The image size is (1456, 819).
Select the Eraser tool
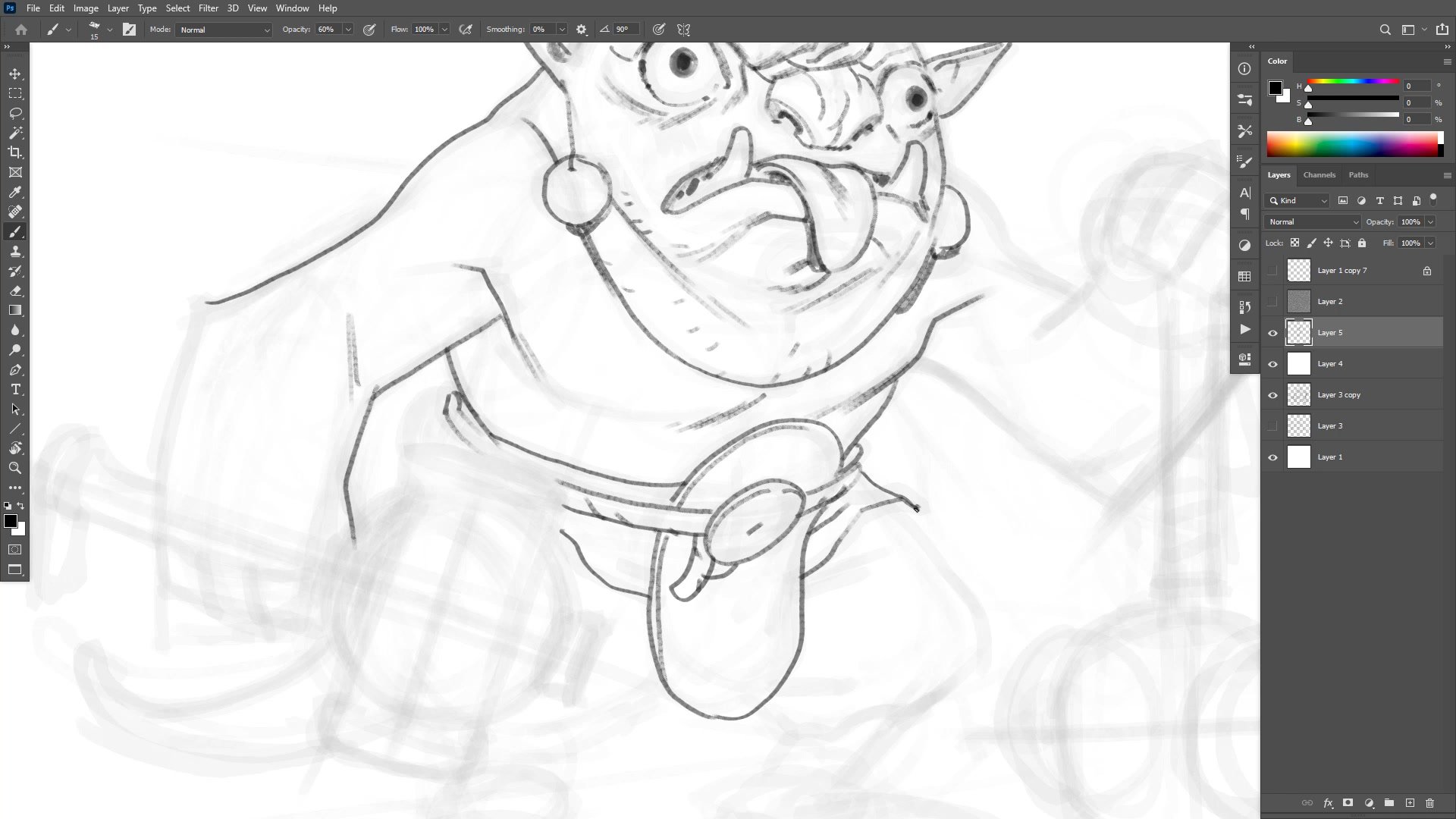(15, 291)
